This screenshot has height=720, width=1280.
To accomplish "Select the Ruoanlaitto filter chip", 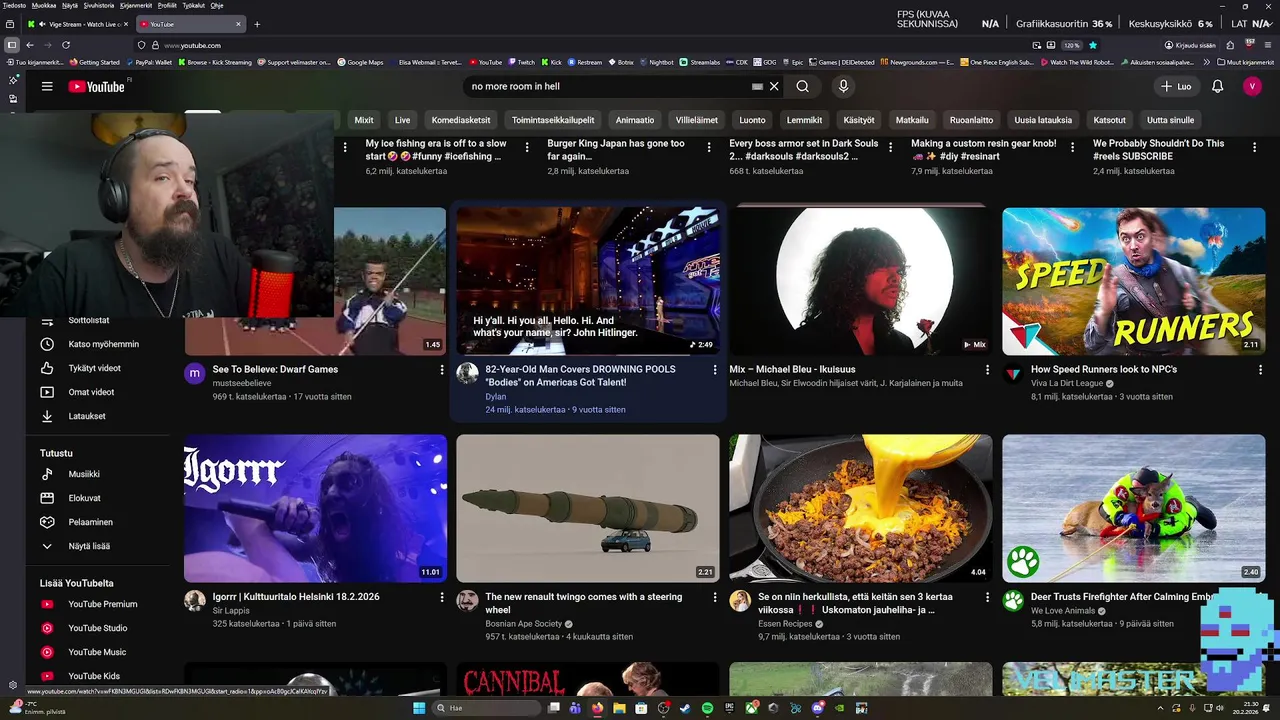I will 971,120.
